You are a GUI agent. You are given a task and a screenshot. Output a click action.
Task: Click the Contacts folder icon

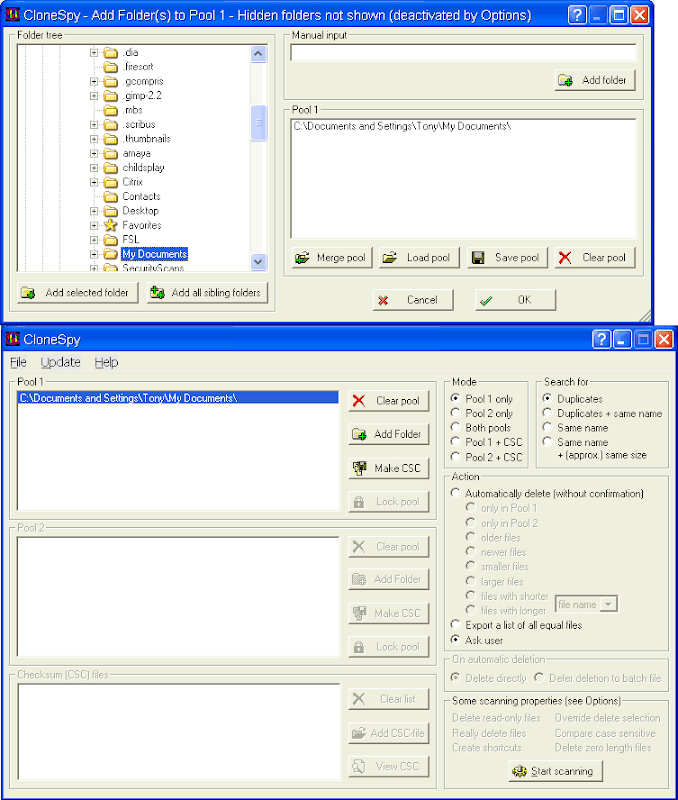[110, 196]
